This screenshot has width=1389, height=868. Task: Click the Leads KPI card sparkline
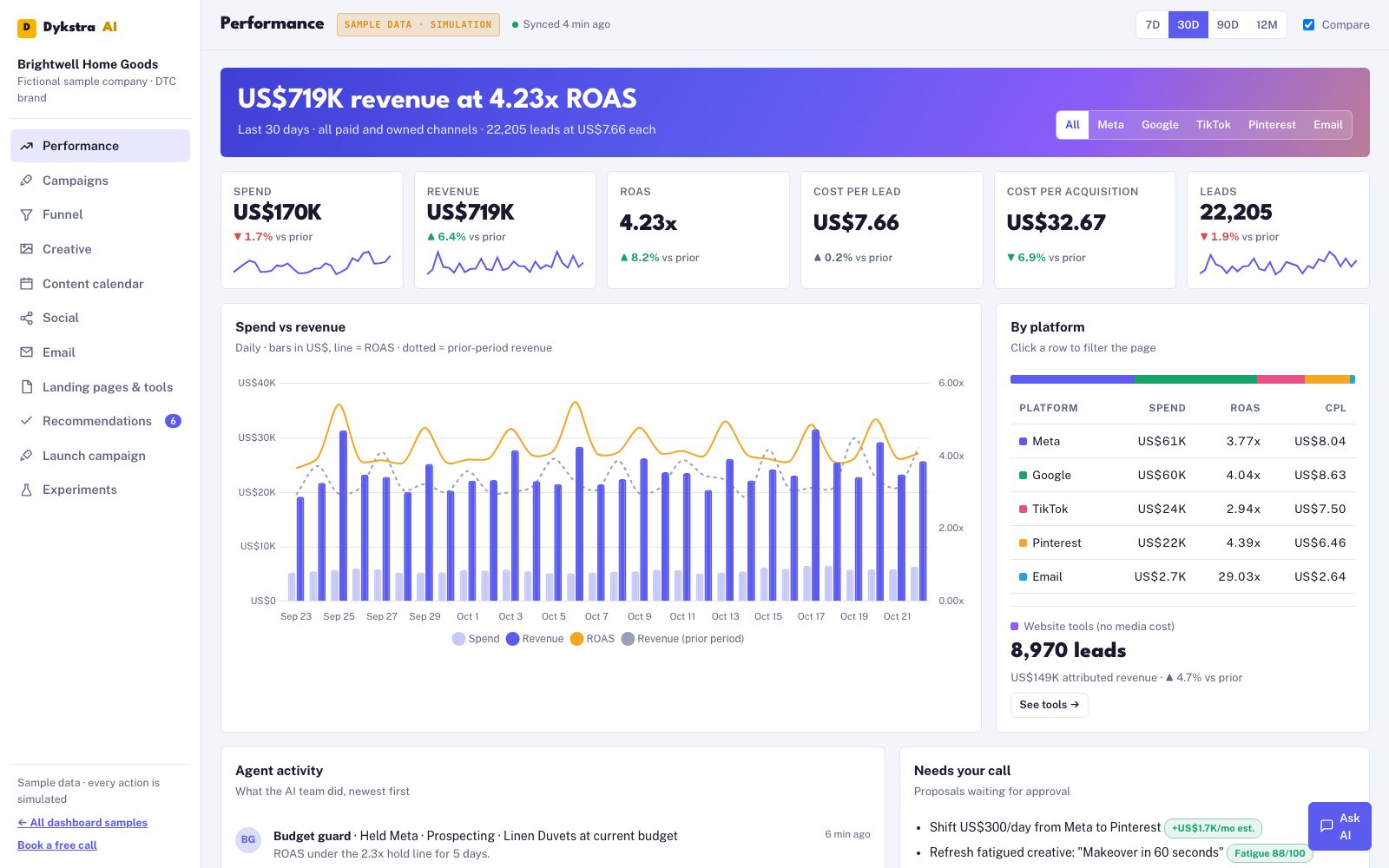pyautogui.click(x=1278, y=263)
